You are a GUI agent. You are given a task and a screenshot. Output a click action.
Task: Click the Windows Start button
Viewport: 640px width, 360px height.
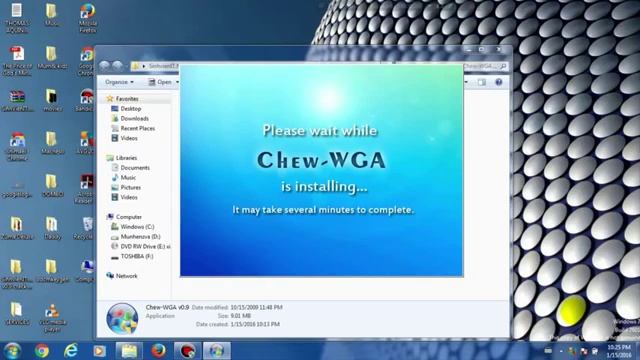click(x=12, y=351)
